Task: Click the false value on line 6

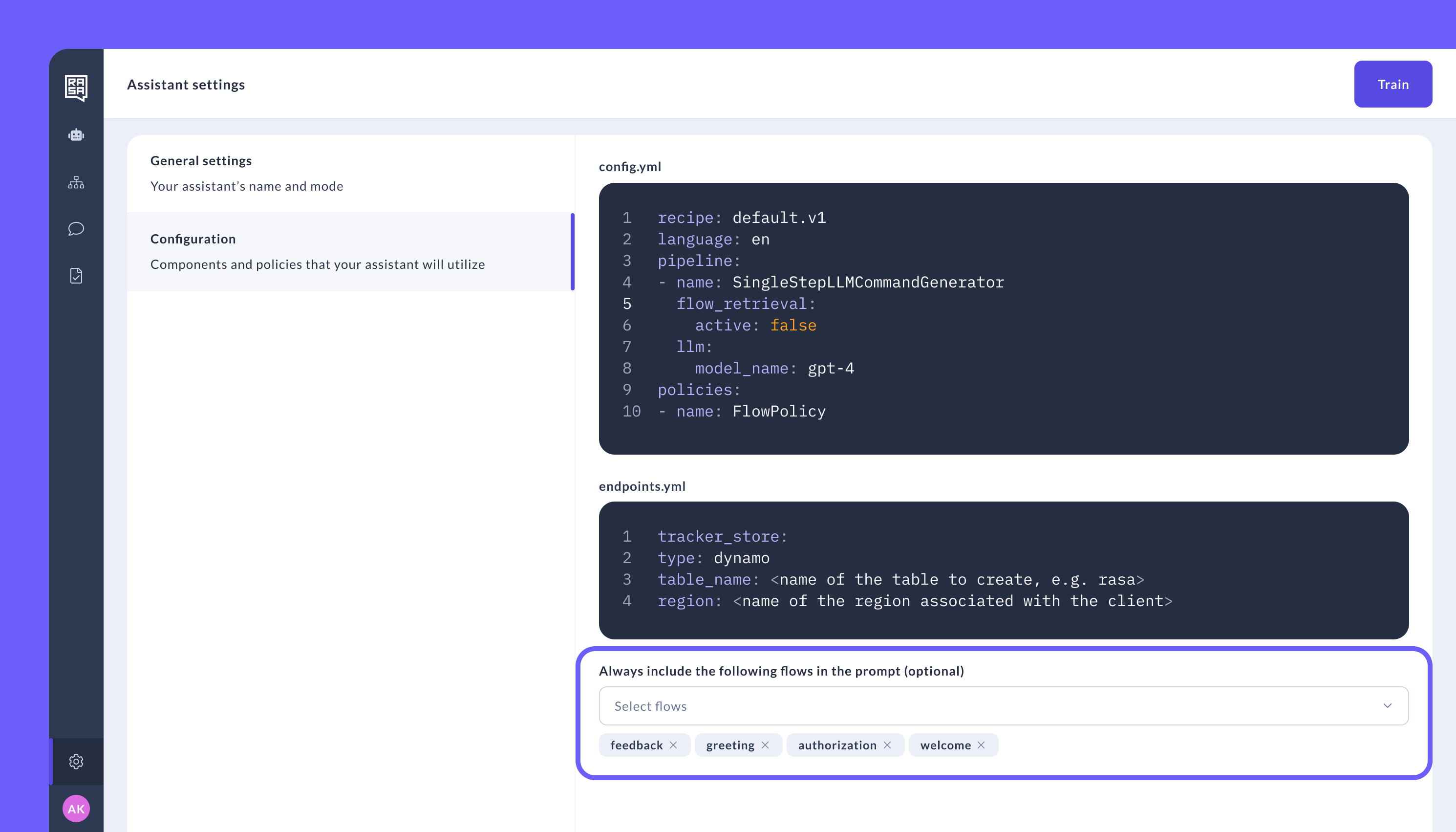Action: click(x=793, y=325)
